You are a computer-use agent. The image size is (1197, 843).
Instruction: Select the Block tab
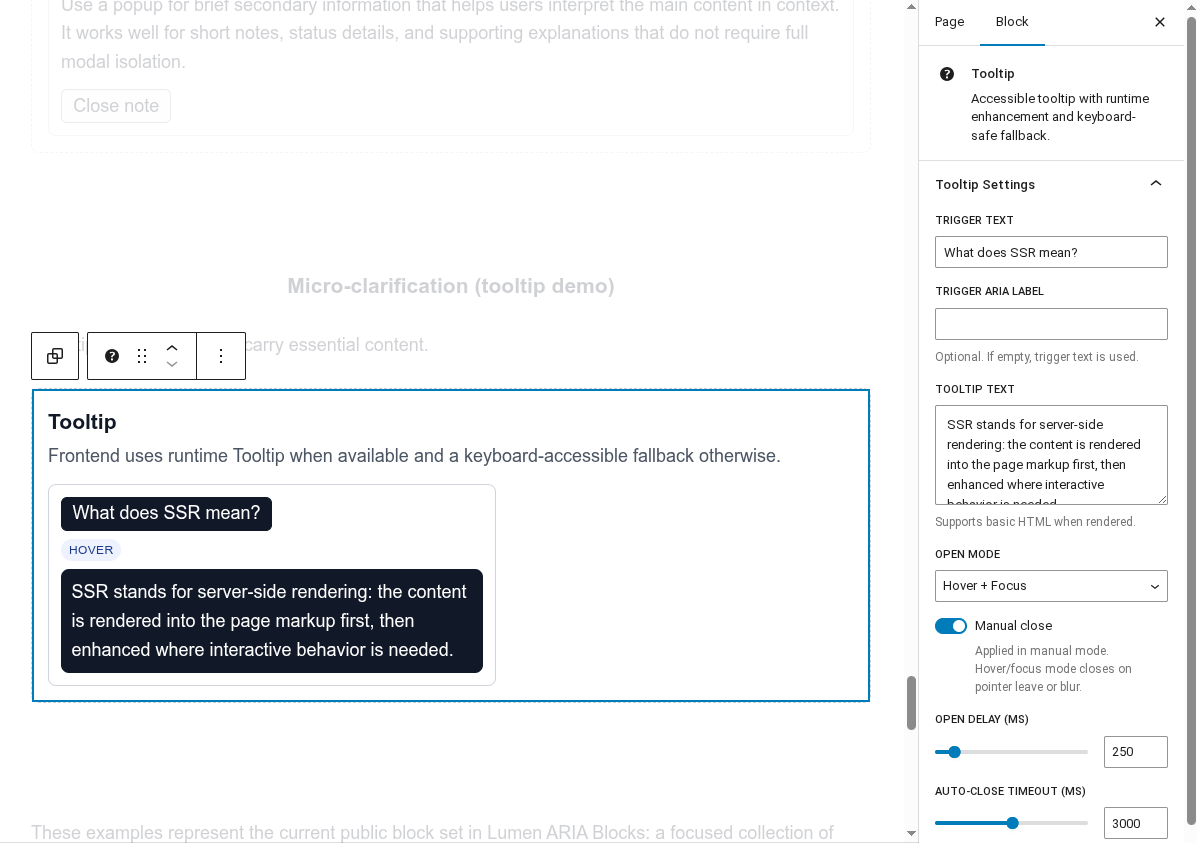pyautogui.click(x=1012, y=22)
